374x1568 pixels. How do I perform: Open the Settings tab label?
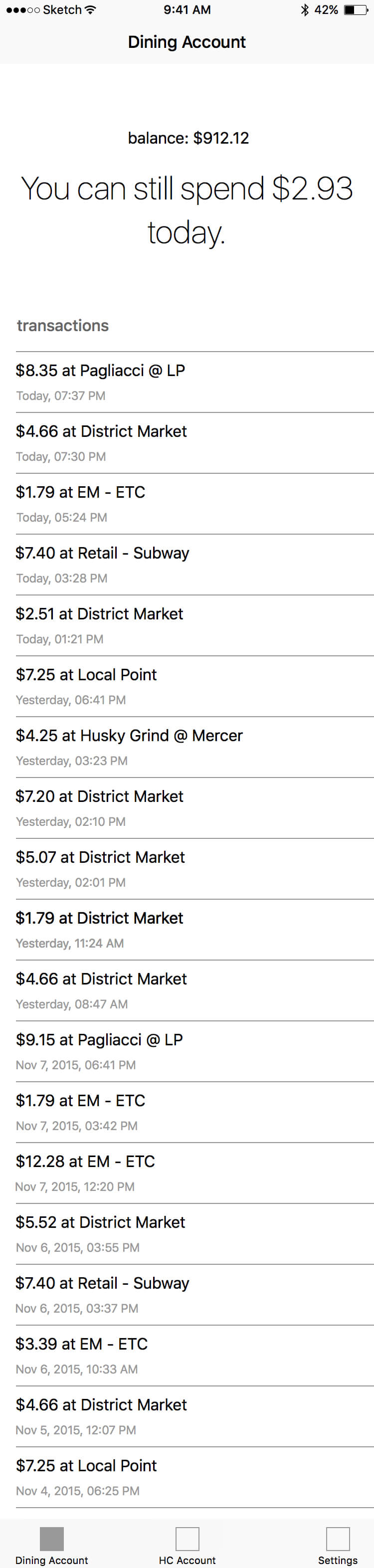[x=338, y=1560]
